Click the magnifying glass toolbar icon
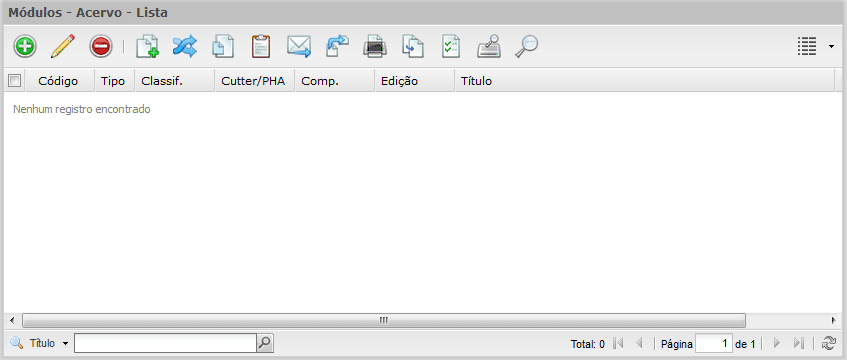Screen dimensions: 847x360 (526, 46)
